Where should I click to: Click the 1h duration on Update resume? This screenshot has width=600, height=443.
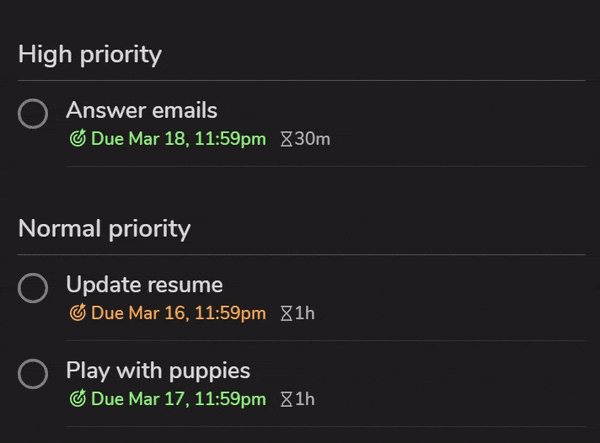coord(305,313)
